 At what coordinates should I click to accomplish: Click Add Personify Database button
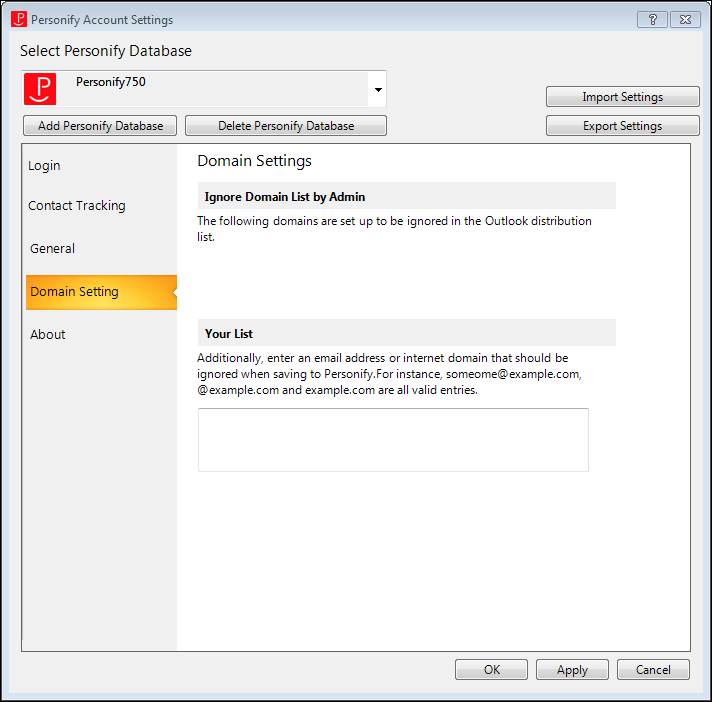tap(100, 125)
